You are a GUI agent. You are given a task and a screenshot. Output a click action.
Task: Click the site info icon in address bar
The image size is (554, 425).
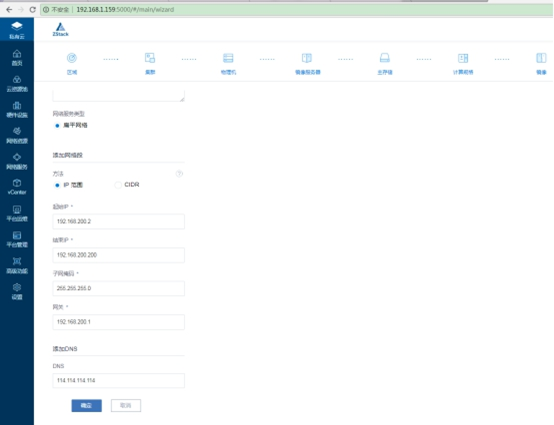pos(46,10)
